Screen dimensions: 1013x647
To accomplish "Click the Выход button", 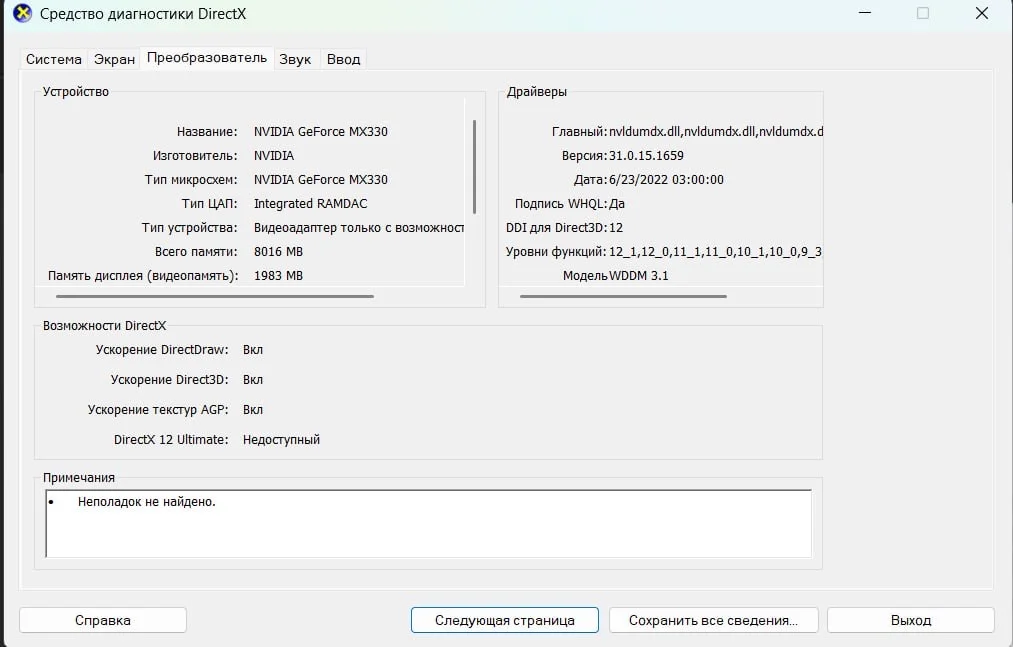I will (911, 620).
